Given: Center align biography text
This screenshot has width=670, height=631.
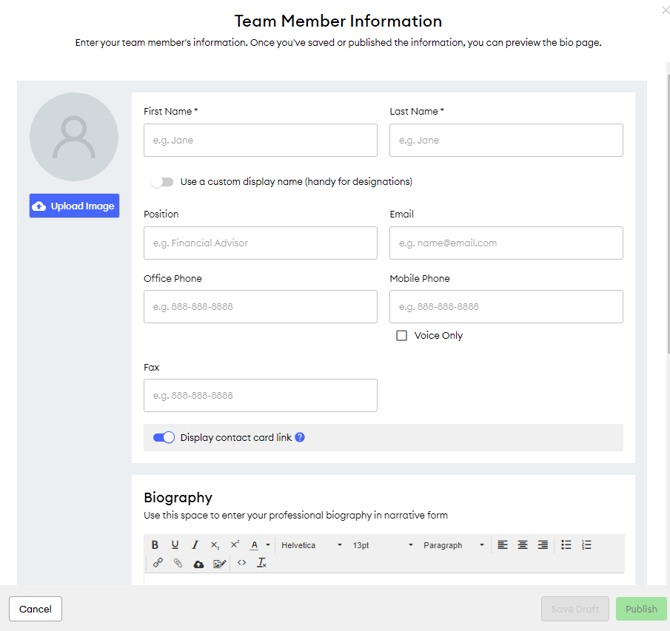Looking at the screenshot, I should point(523,545).
